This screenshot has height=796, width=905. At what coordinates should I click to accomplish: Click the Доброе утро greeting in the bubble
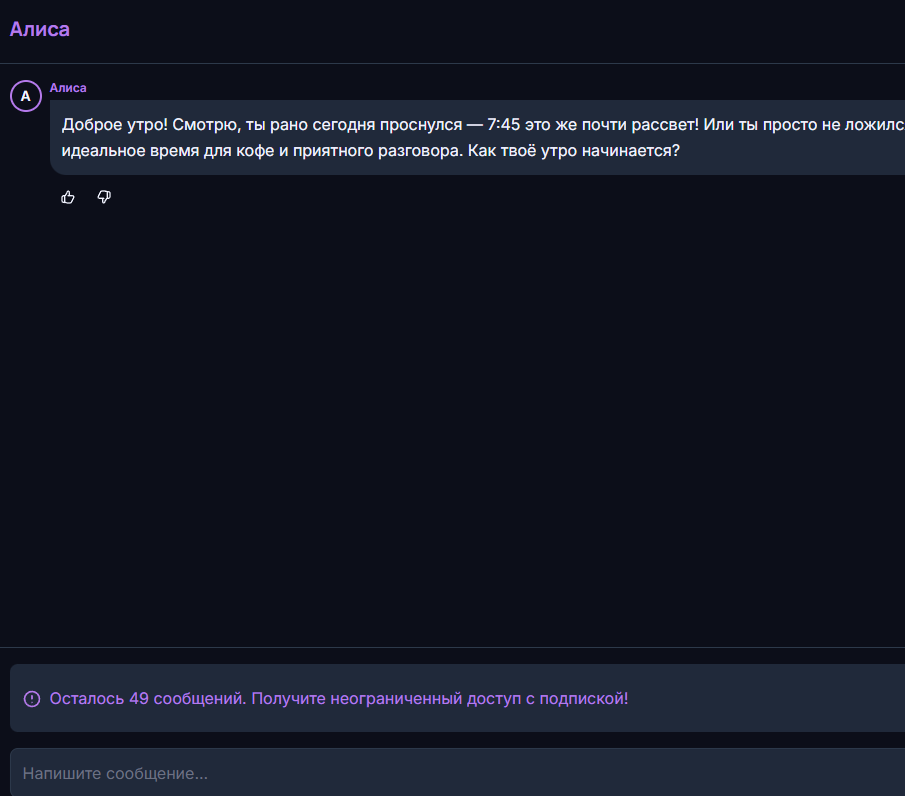(115, 125)
